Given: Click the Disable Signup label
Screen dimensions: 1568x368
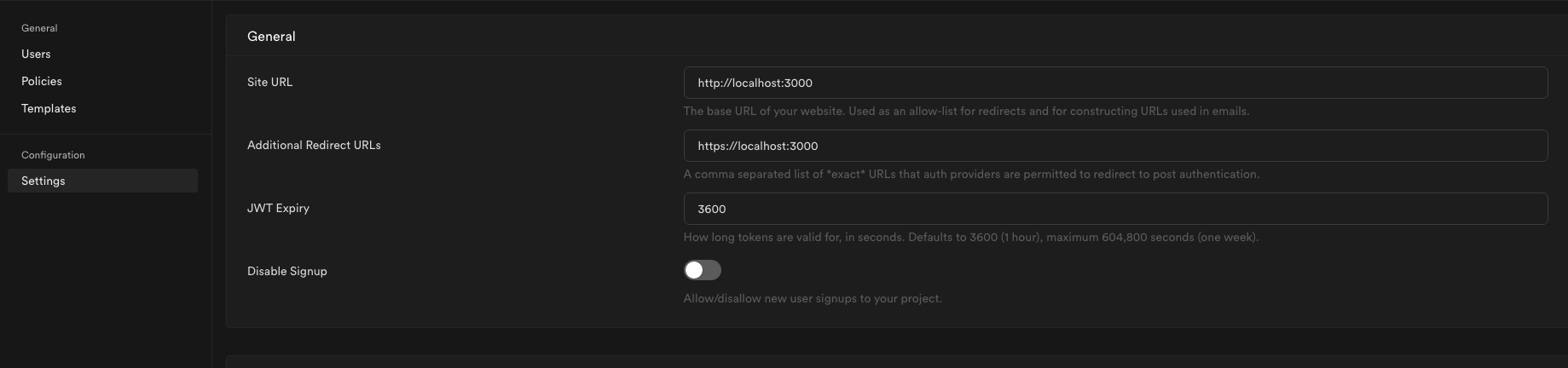Looking at the screenshot, I should 287,271.
